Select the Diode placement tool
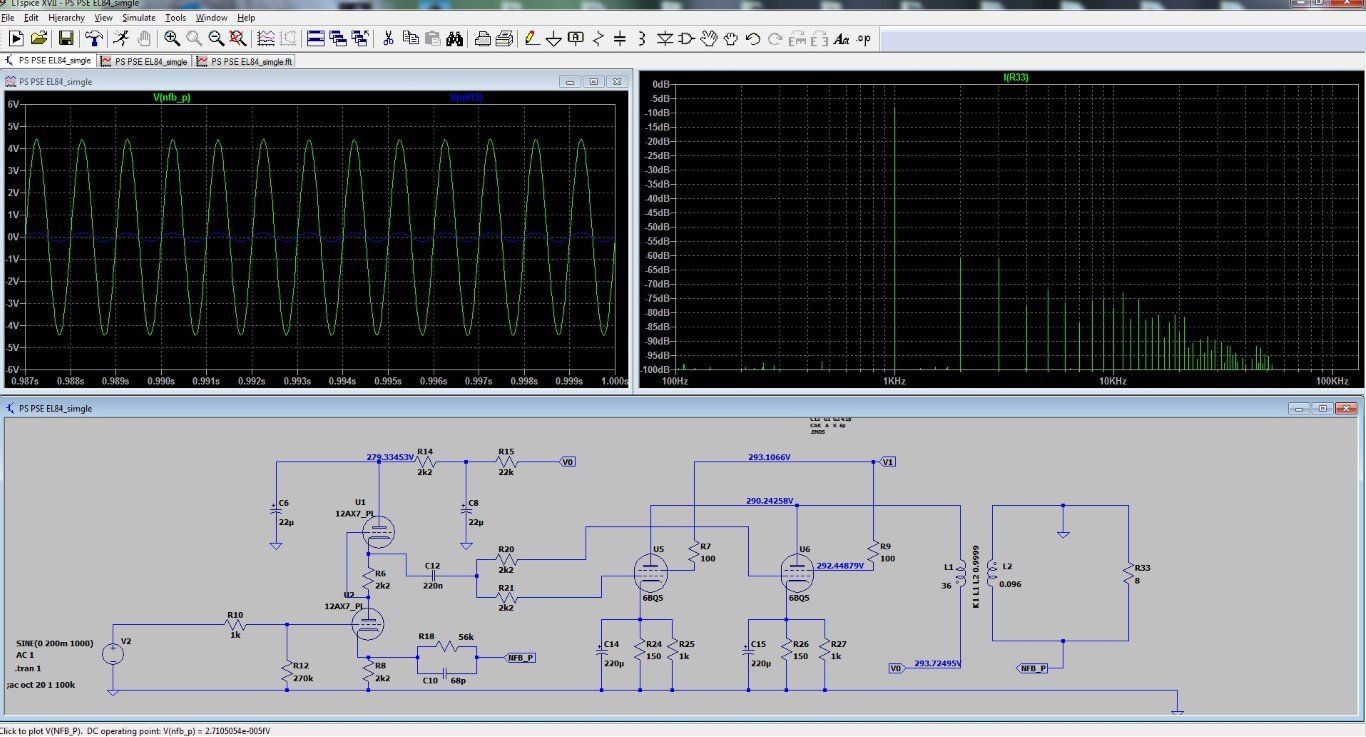Image resolution: width=1366 pixels, height=737 pixels. tap(664, 38)
